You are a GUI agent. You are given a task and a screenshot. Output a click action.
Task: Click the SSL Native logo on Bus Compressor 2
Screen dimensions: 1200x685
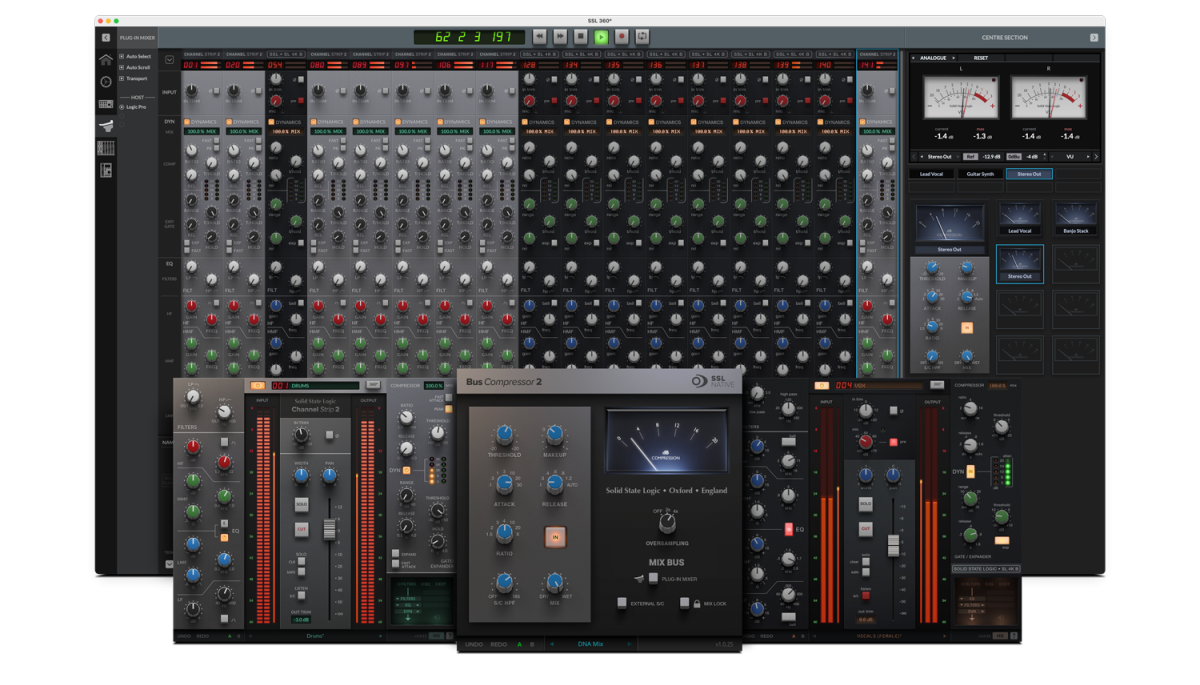tap(711, 381)
